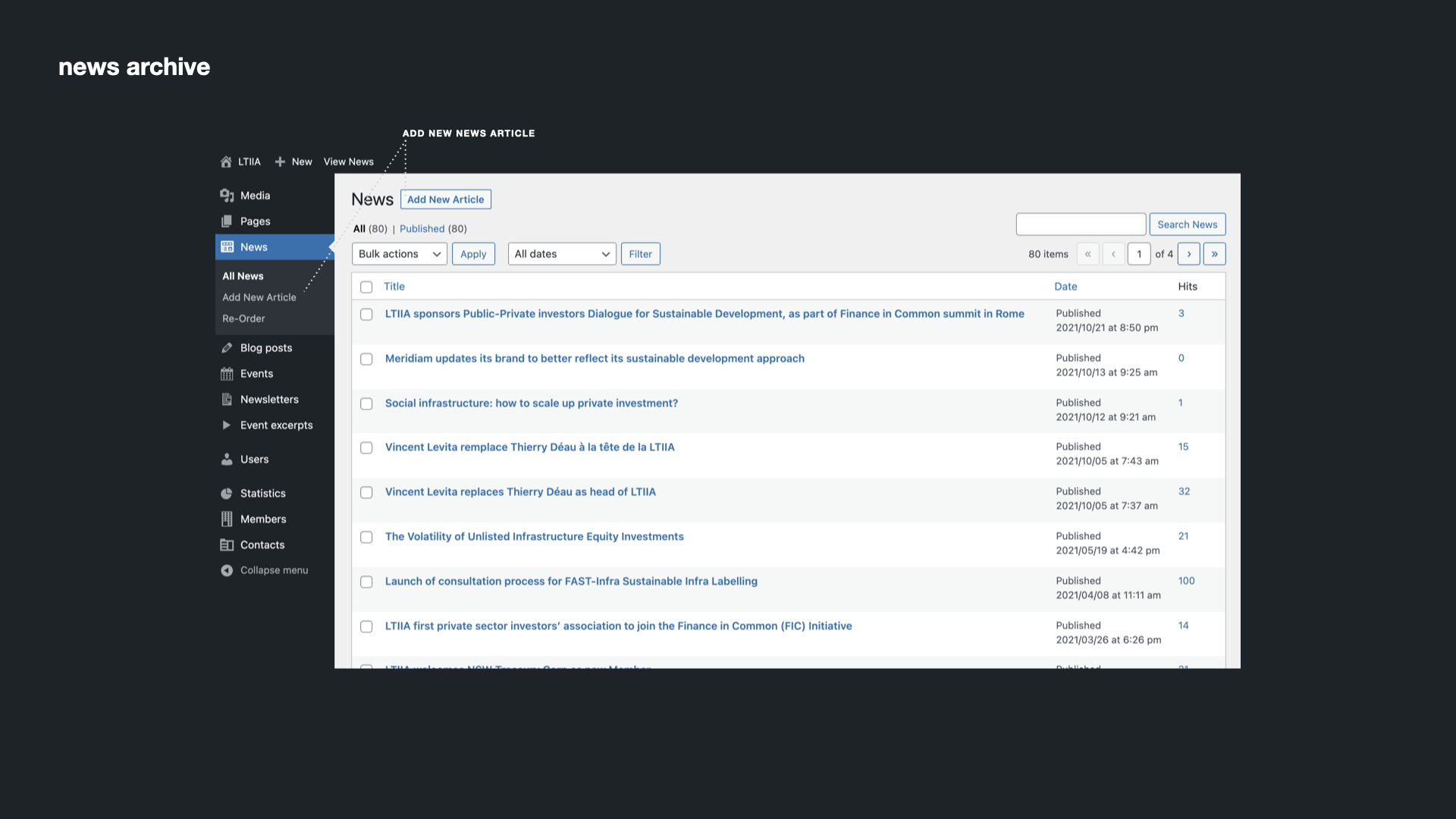This screenshot has width=1456, height=819.
Task: Open the Bulk actions dropdown
Action: (x=400, y=254)
